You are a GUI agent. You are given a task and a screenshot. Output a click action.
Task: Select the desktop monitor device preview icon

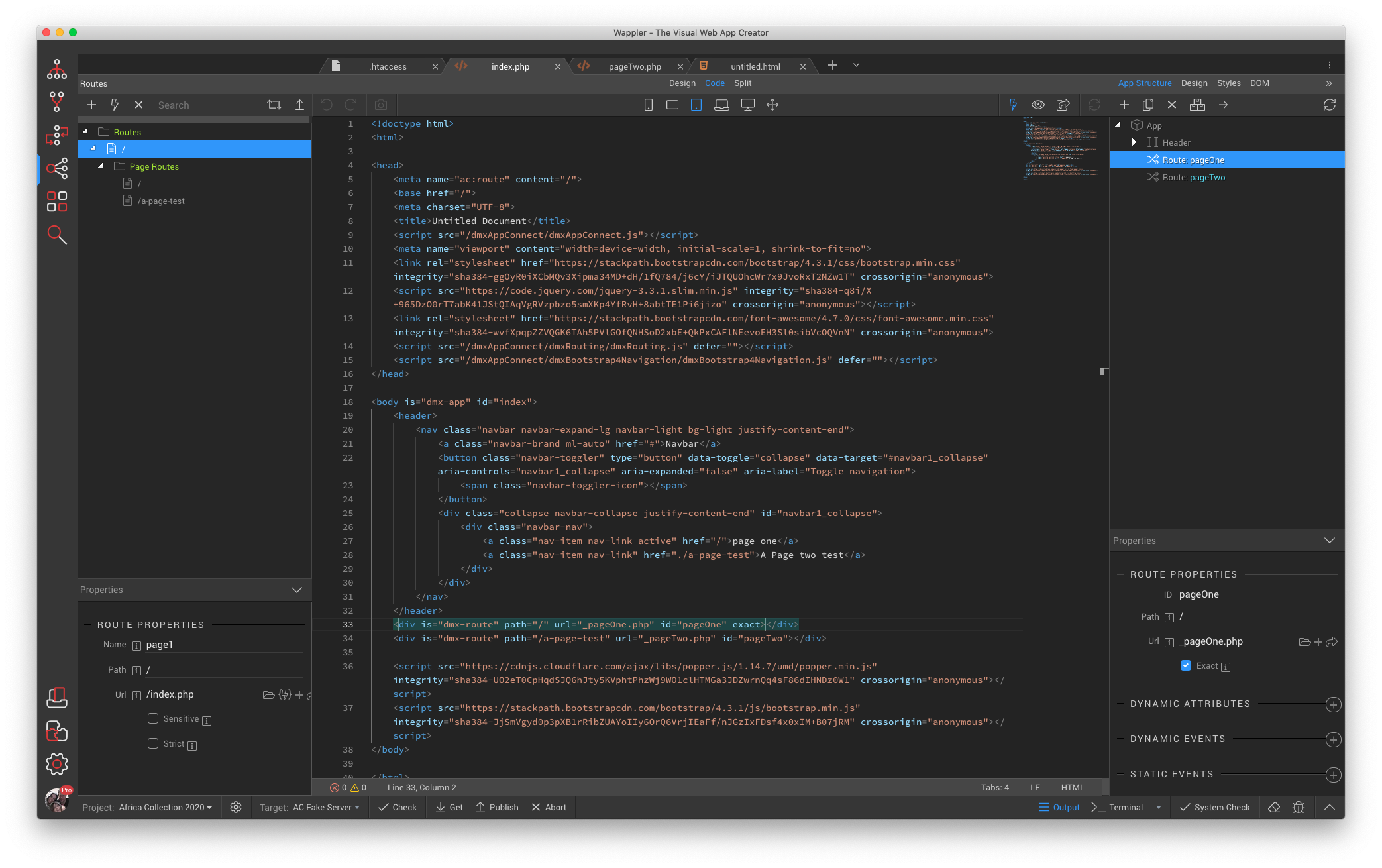click(x=747, y=105)
